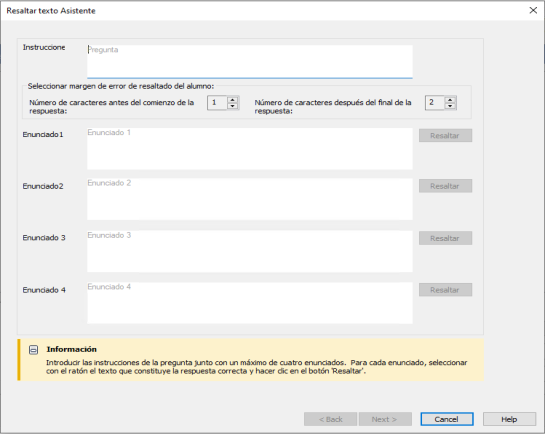Click Resaltar button for Enunciado 1
This screenshot has height=434, width=545.
445,136
